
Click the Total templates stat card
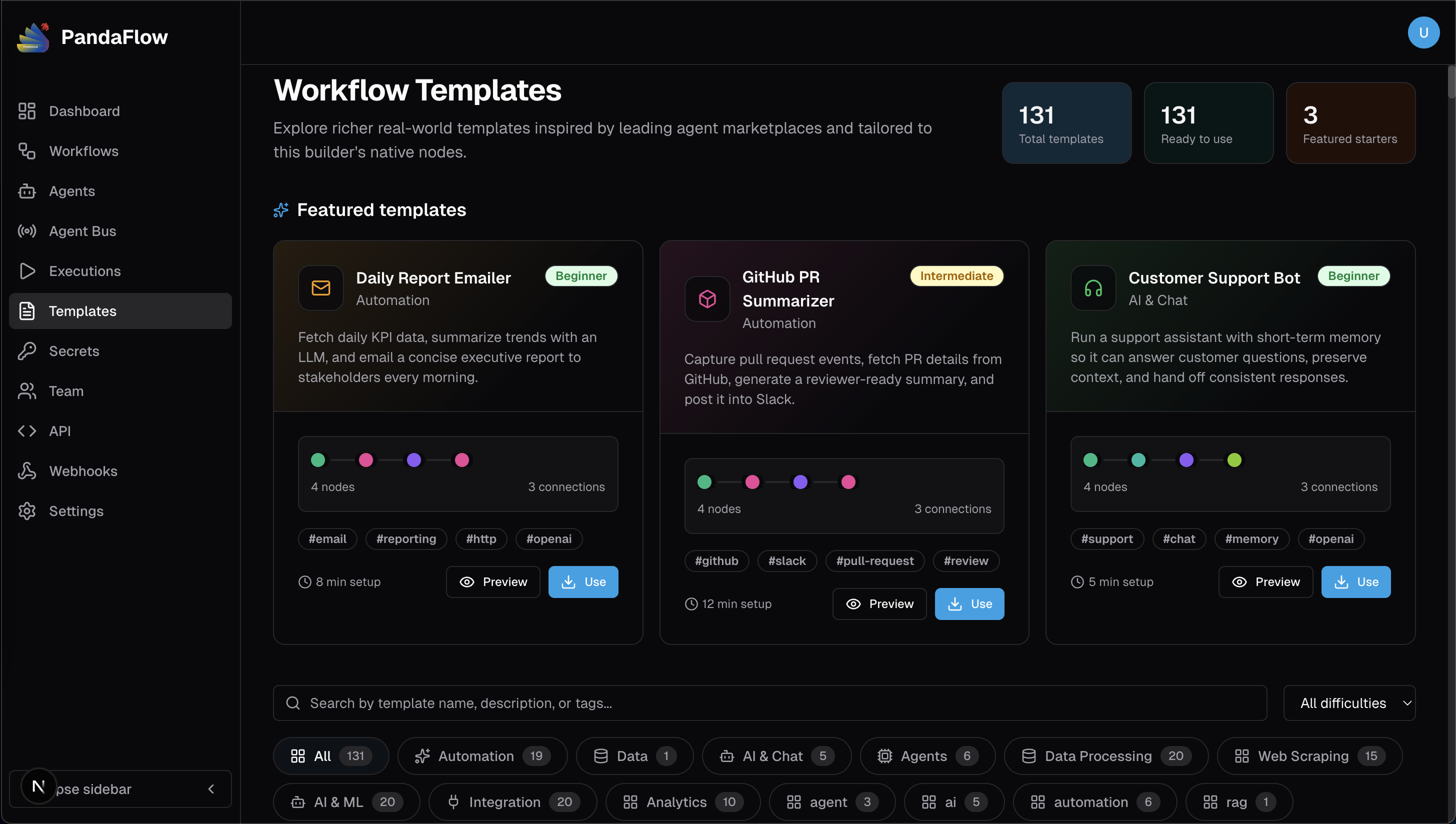(x=1066, y=123)
